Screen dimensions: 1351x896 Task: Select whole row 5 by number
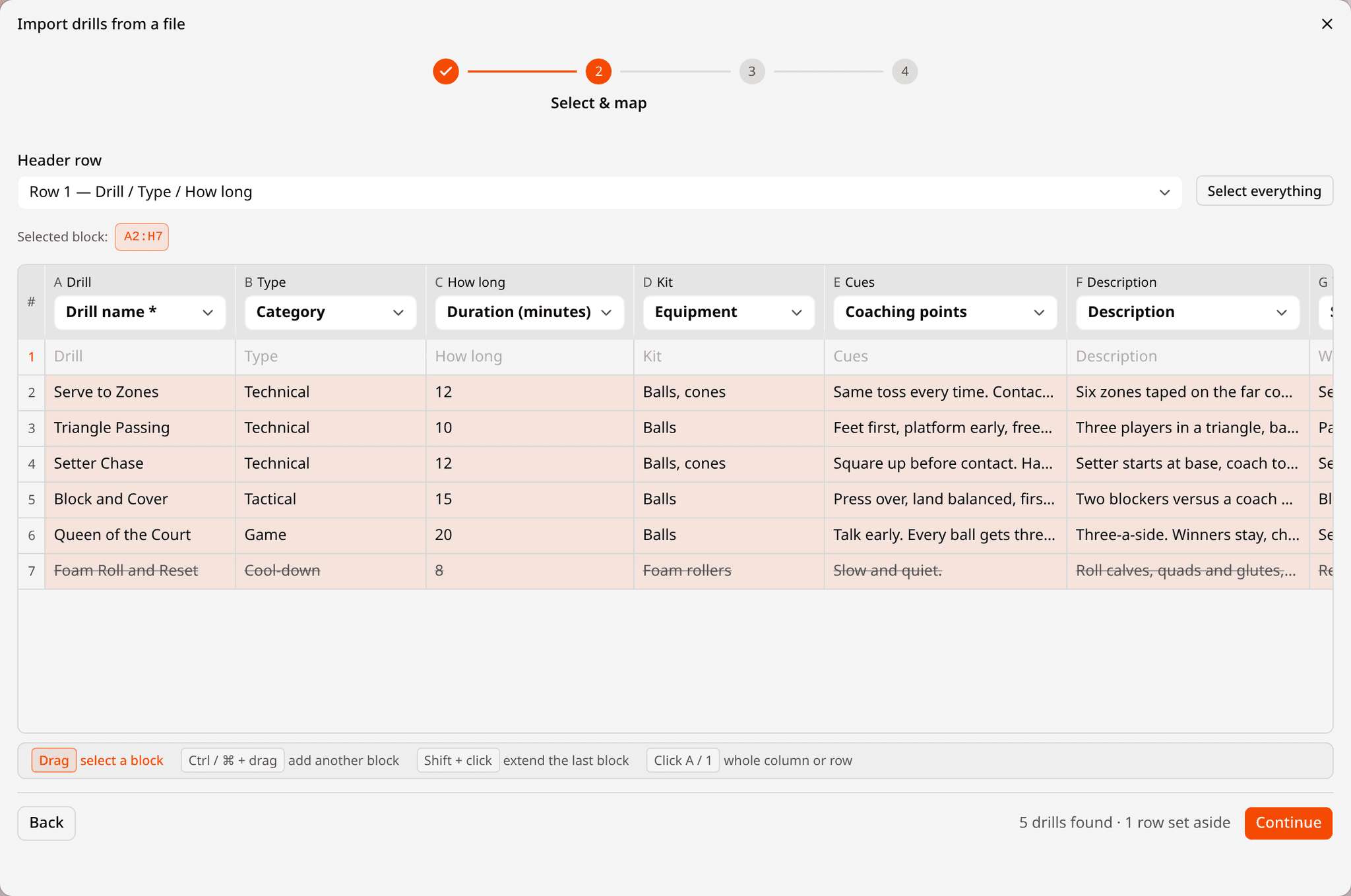point(32,499)
